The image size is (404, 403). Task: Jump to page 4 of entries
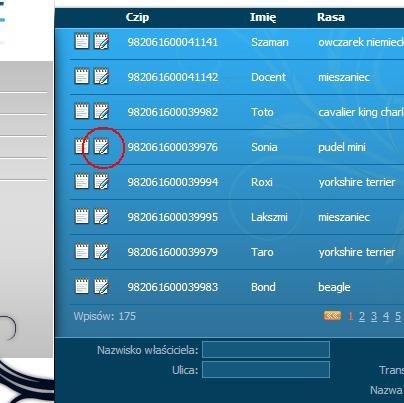(x=386, y=316)
